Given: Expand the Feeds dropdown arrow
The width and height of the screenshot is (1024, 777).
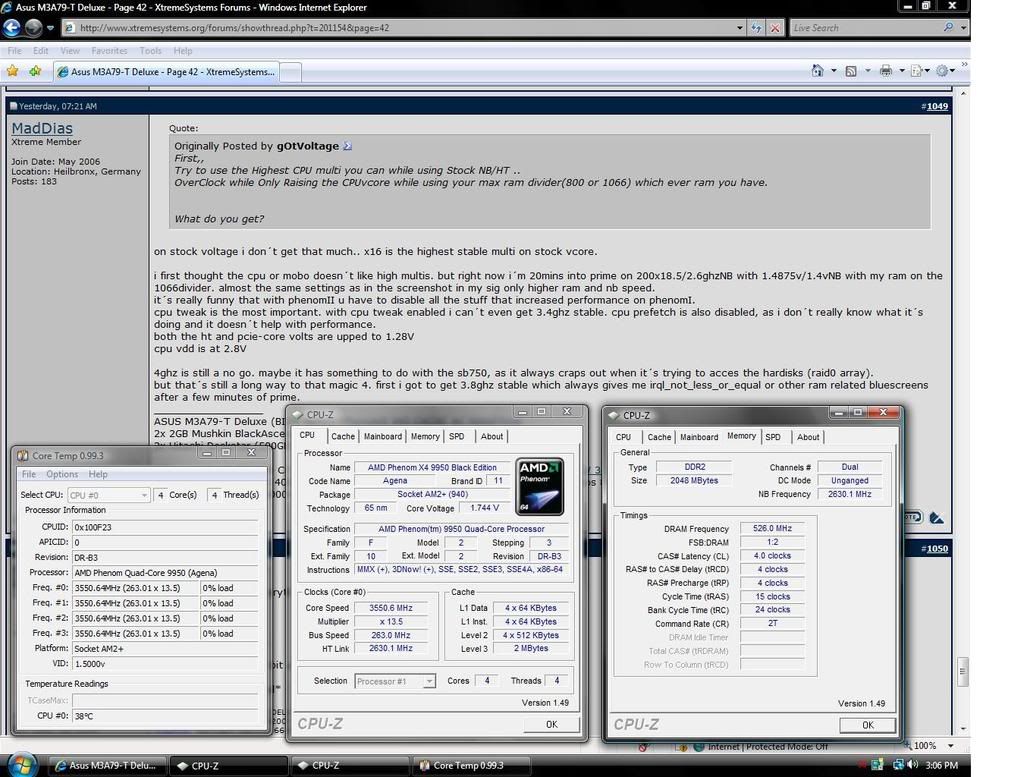Looking at the screenshot, I should pos(867,71).
